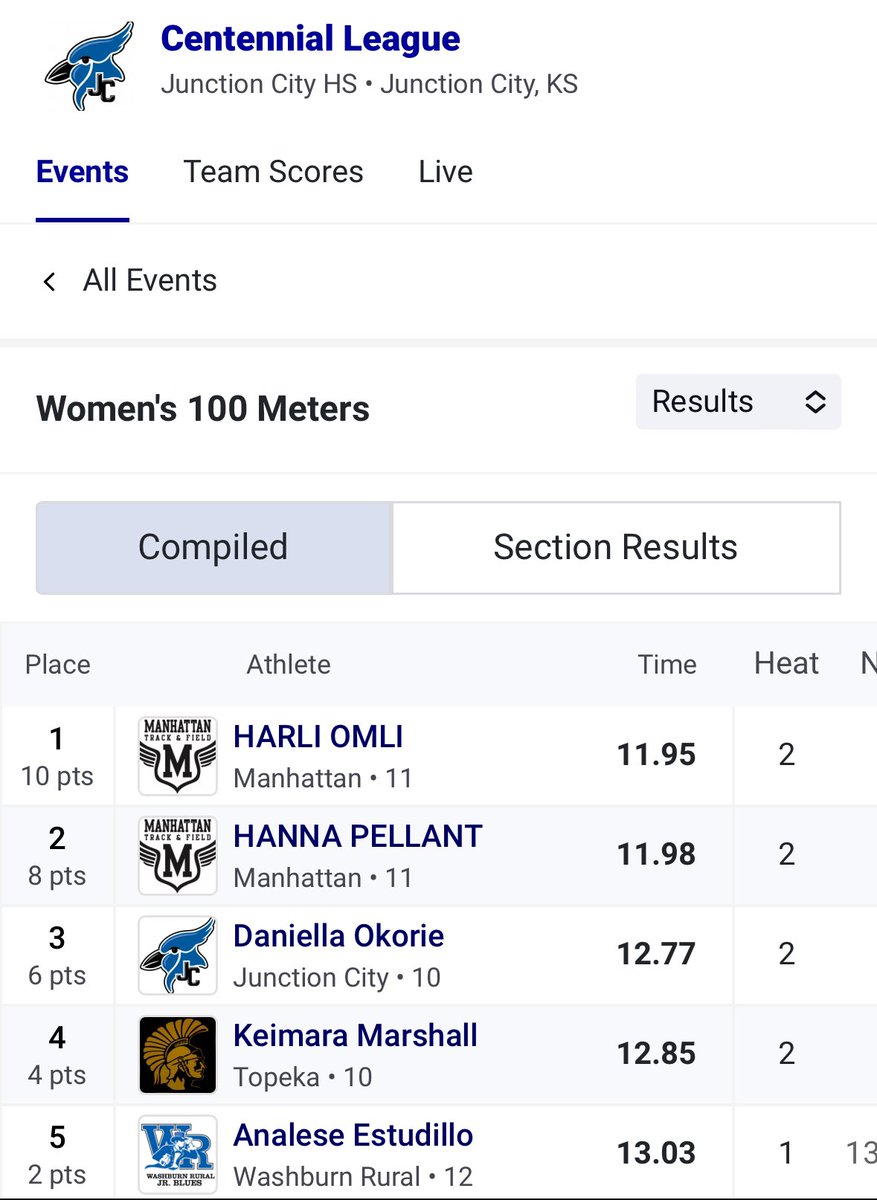Open Daniella Okorie athlete profile
This screenshot has width=877, height=1200.
(338, 936)
